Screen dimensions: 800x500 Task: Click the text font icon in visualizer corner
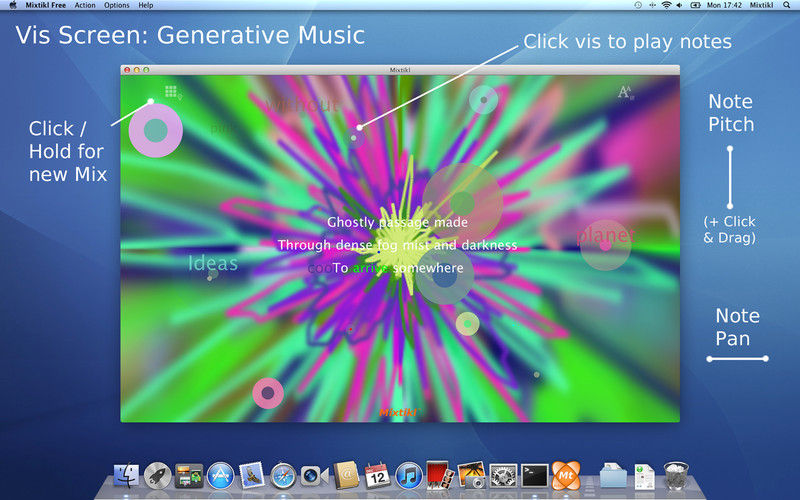pyautogui.click(x=625, y=92)
